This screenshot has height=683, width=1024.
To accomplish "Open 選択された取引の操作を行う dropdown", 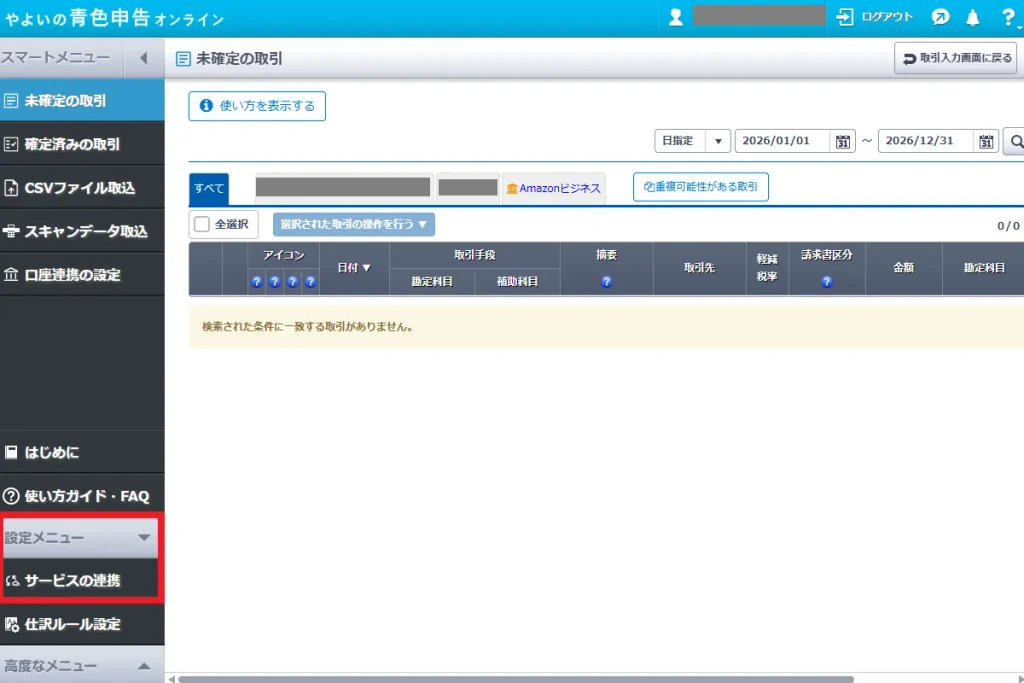I will [354, 224].
